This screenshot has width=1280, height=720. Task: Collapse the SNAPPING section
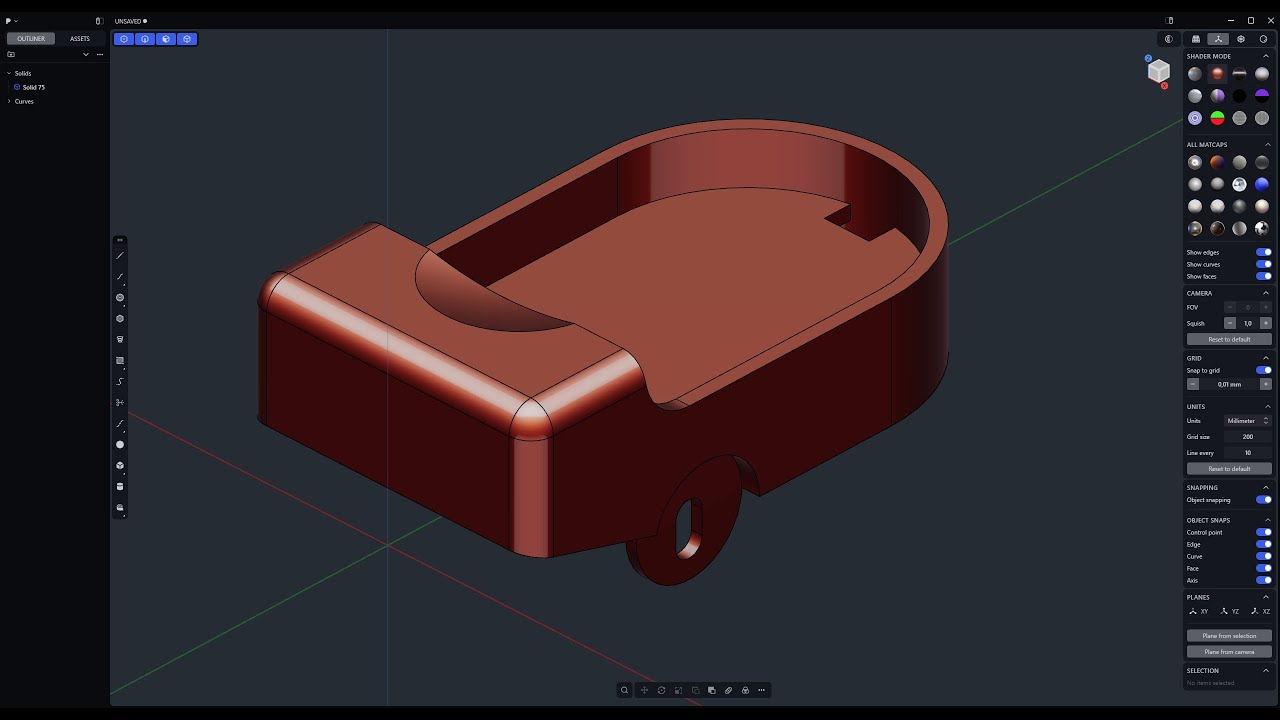point(1266,487)
